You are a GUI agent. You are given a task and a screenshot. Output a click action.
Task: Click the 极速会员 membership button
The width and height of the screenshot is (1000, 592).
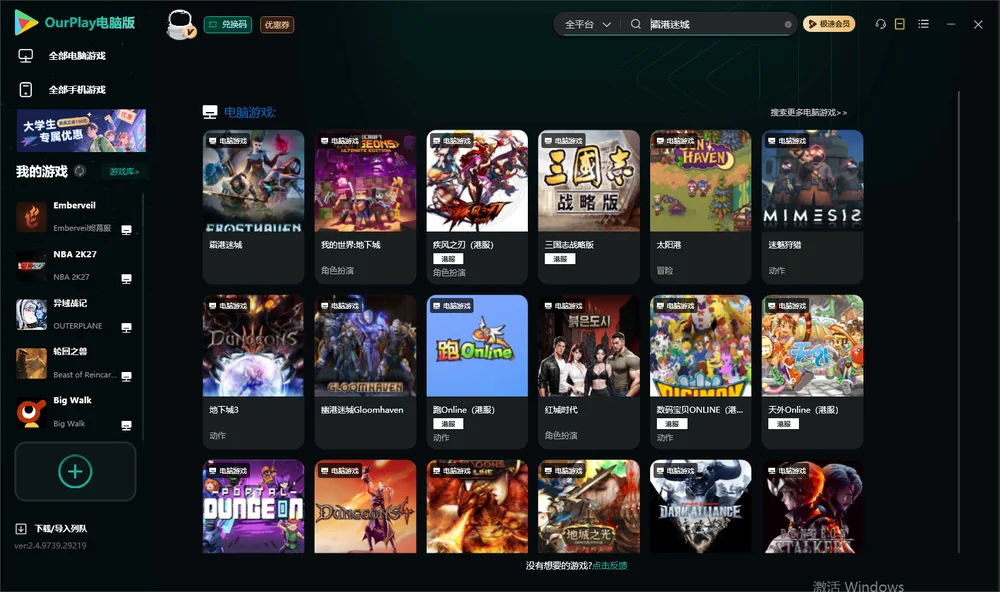tap(829, 24)
